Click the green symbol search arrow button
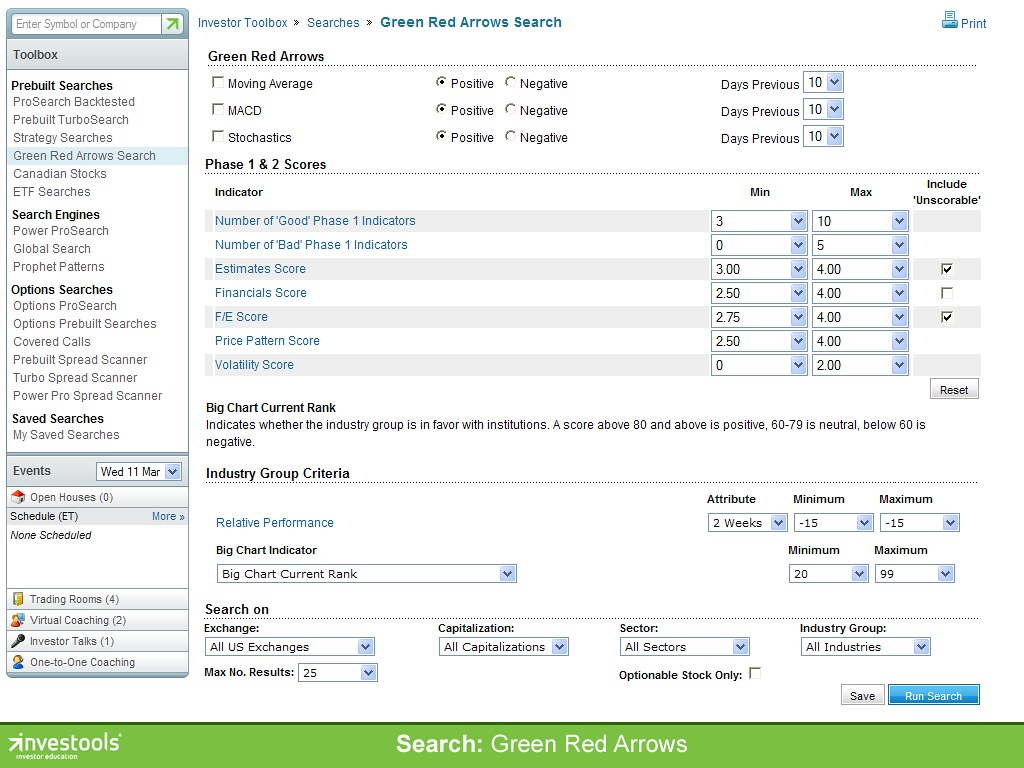The height and width of the screenshot is (768, 1024). coord(172,22)
